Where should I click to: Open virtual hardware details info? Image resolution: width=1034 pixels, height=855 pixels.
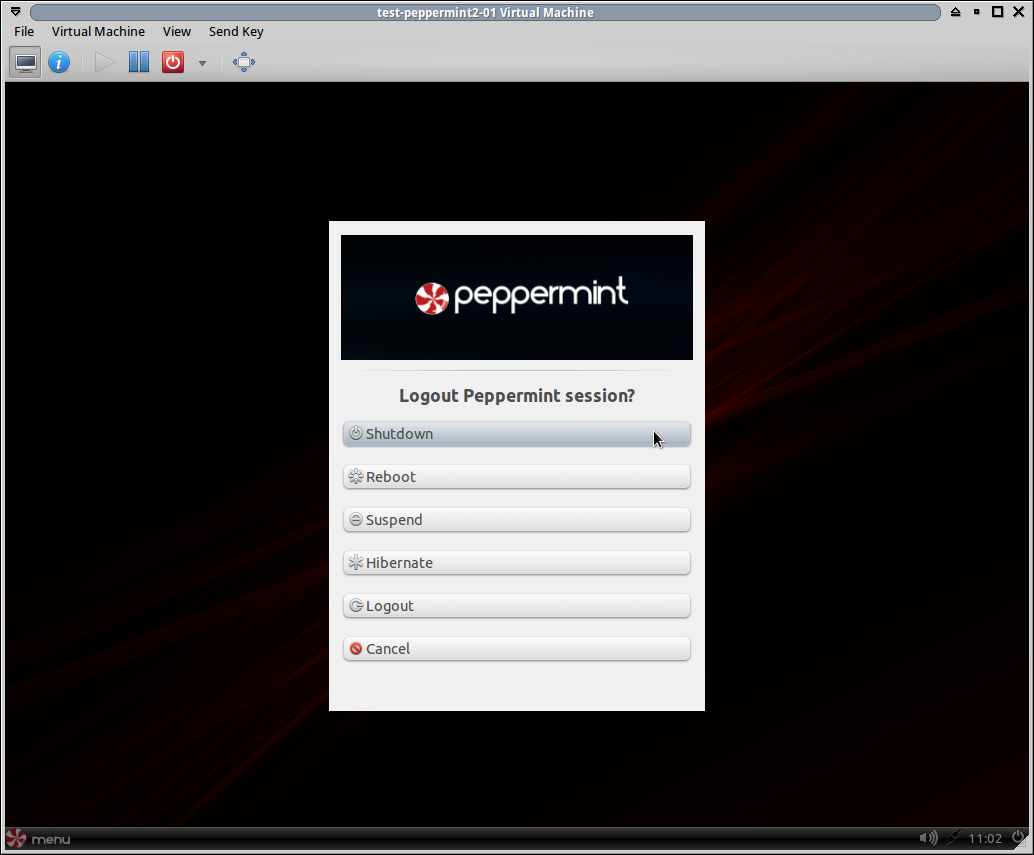(59, 63)
